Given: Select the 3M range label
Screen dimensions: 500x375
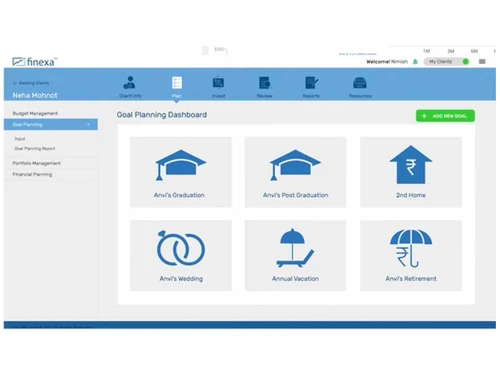Looking at the screenshot, I should coord(451,51).
